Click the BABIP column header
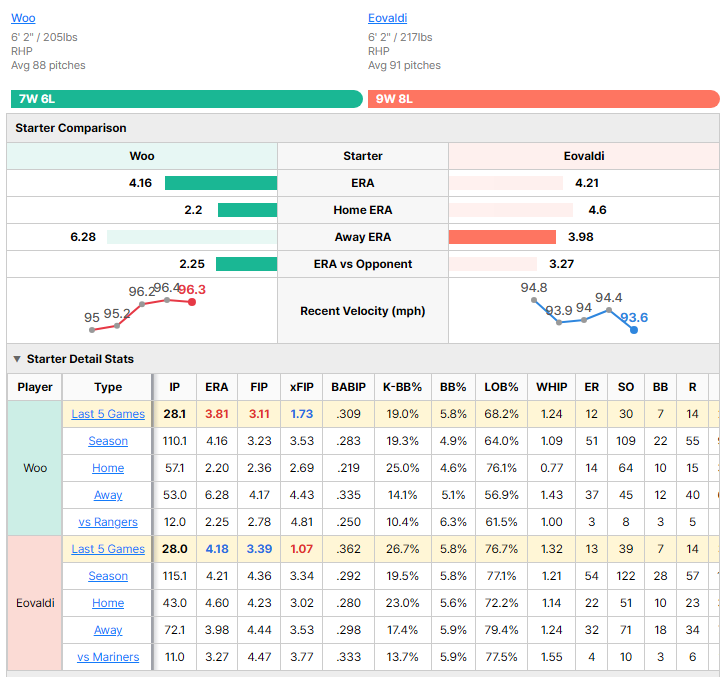Screen dimensions: 726x677 click(x=348, y=387)
